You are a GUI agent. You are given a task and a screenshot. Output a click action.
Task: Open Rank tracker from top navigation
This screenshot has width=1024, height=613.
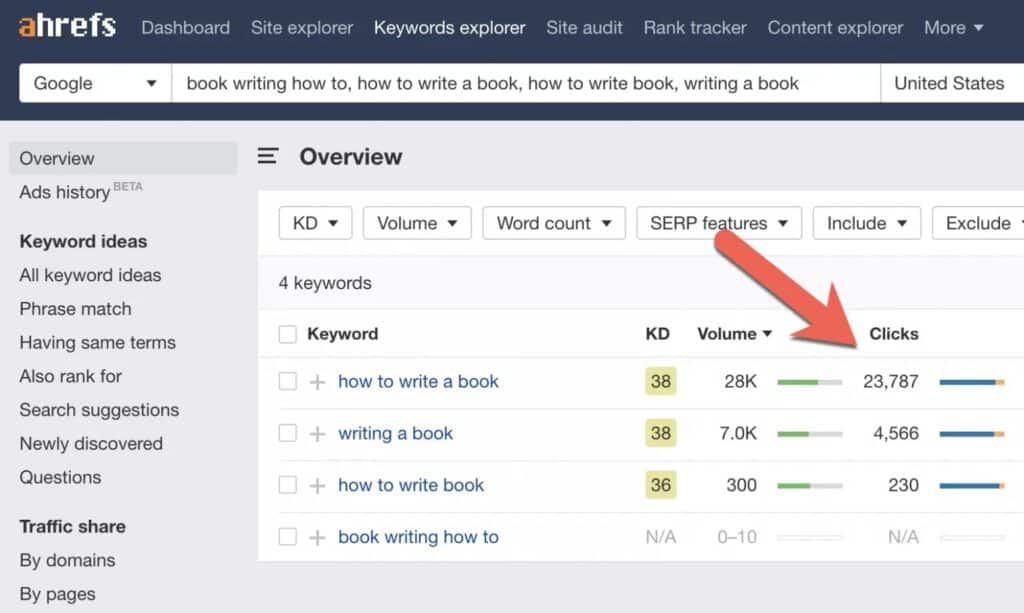coord(695,28)
